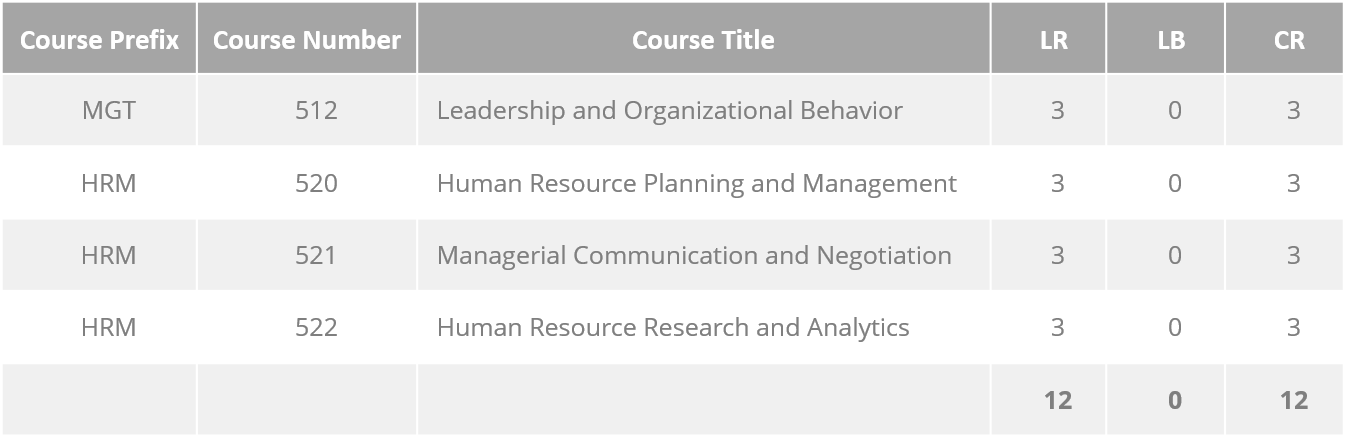Select the CR total value 12
Screen dimensions: 1346x438
1294,400
